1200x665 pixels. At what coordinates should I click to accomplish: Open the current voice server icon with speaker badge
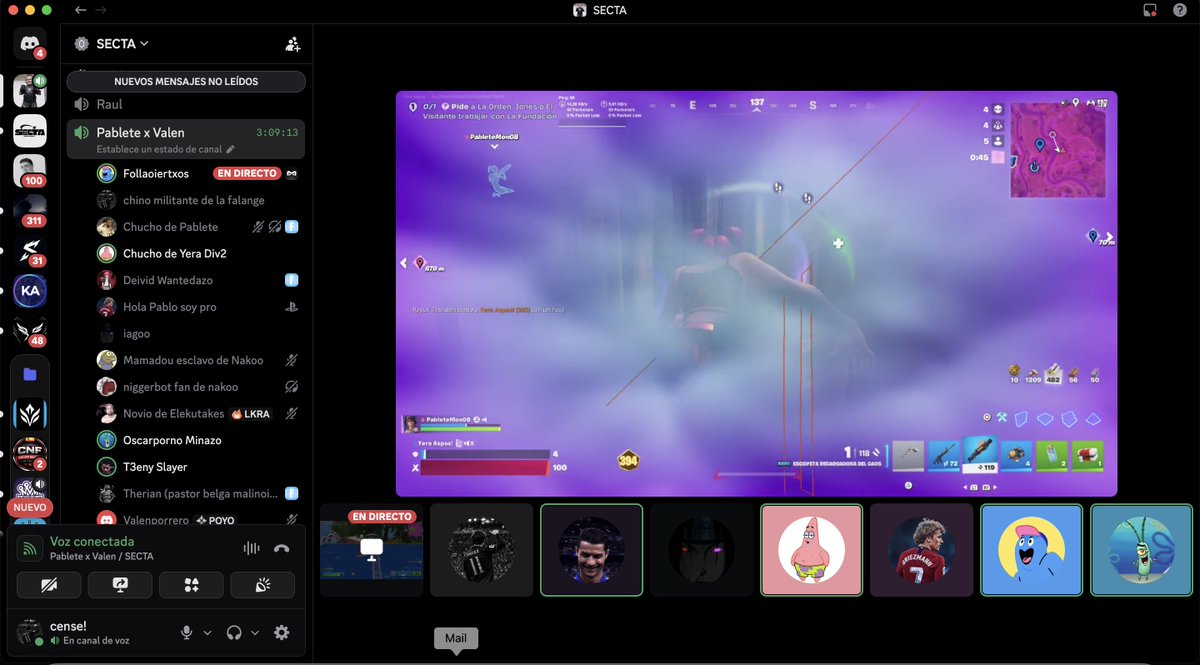[x=30, y=90]
